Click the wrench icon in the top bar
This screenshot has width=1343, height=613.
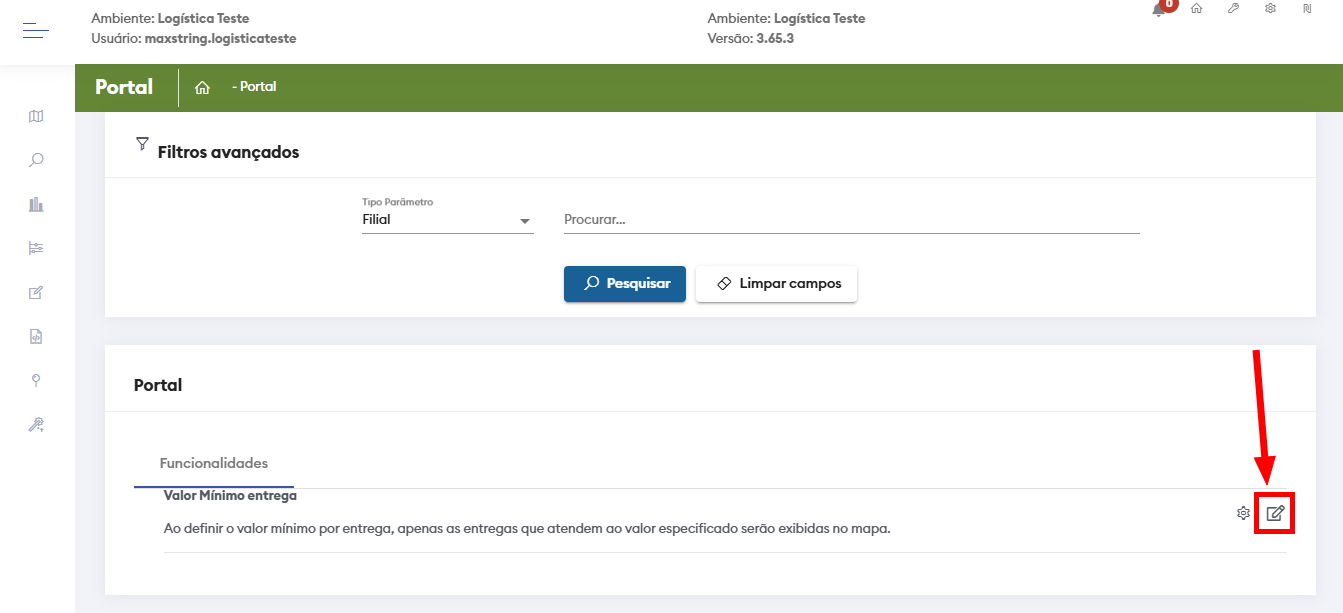point(1234,8)
